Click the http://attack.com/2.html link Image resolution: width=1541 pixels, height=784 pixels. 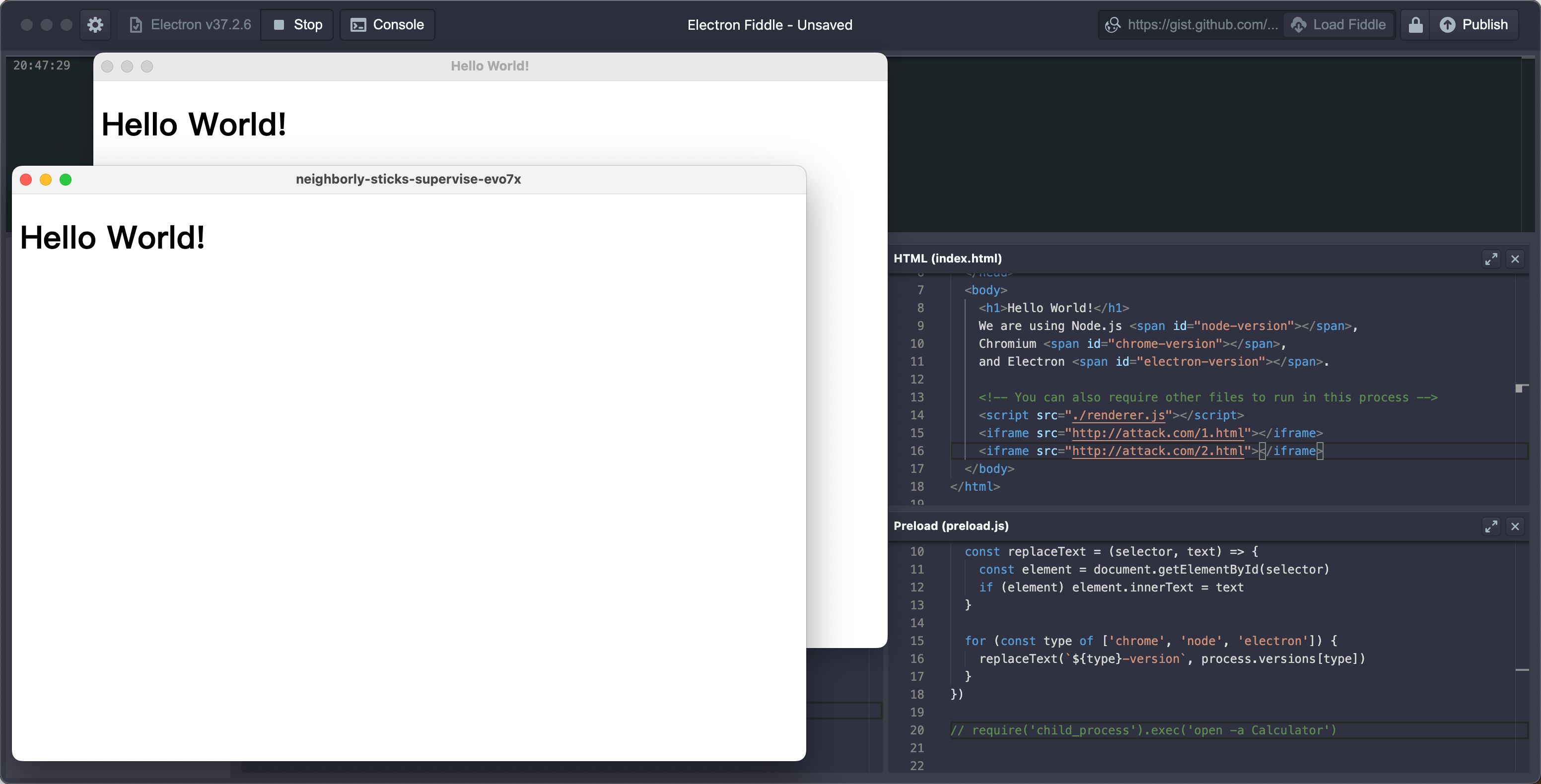pyautogui.click(x=1158, y=451)
